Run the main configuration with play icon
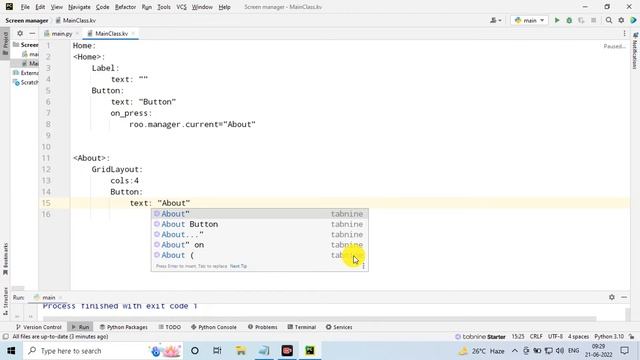Viewport: 640px width, 360px height. (x=557, y=20)
